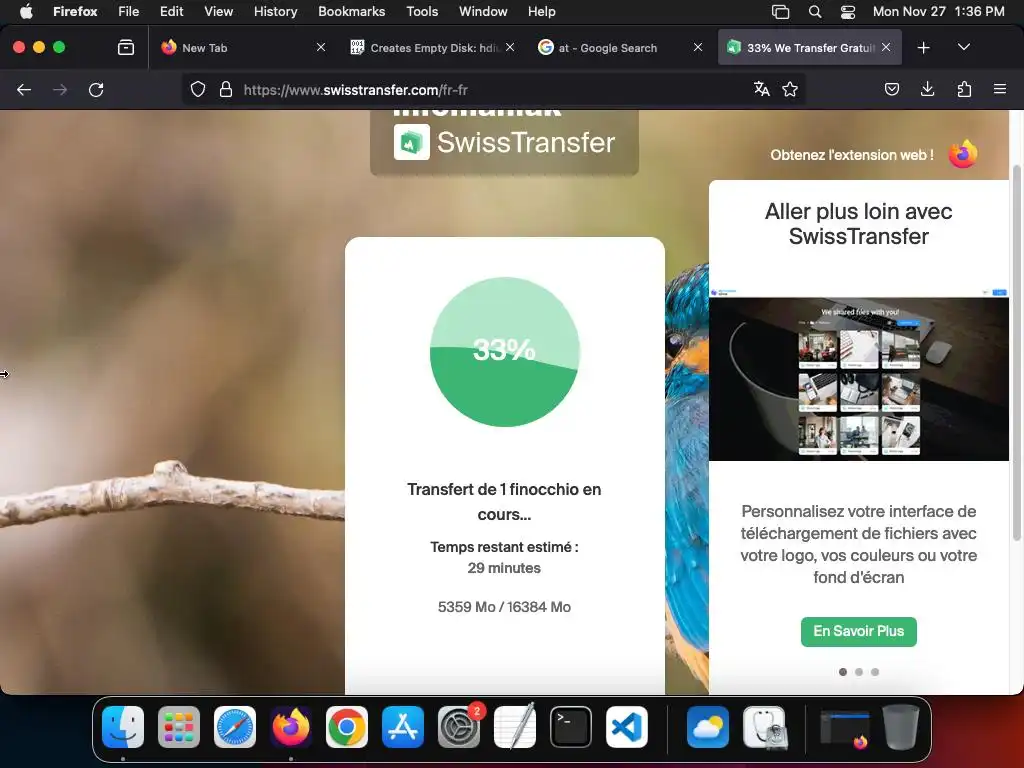
Task: Click the SwissTransfer logo
Action: 504,142
